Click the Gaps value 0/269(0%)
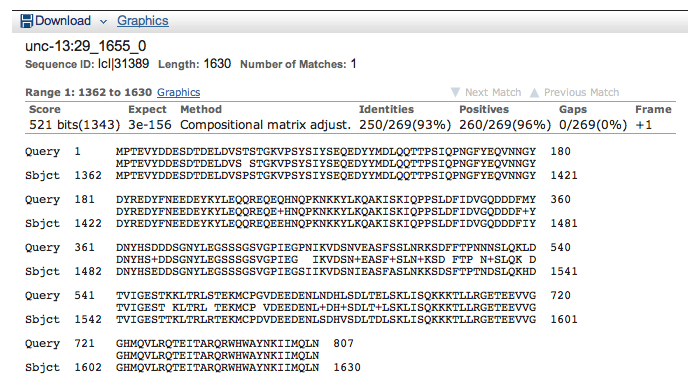Viewport: 688px width, 390px height. (x=593, y=125)
